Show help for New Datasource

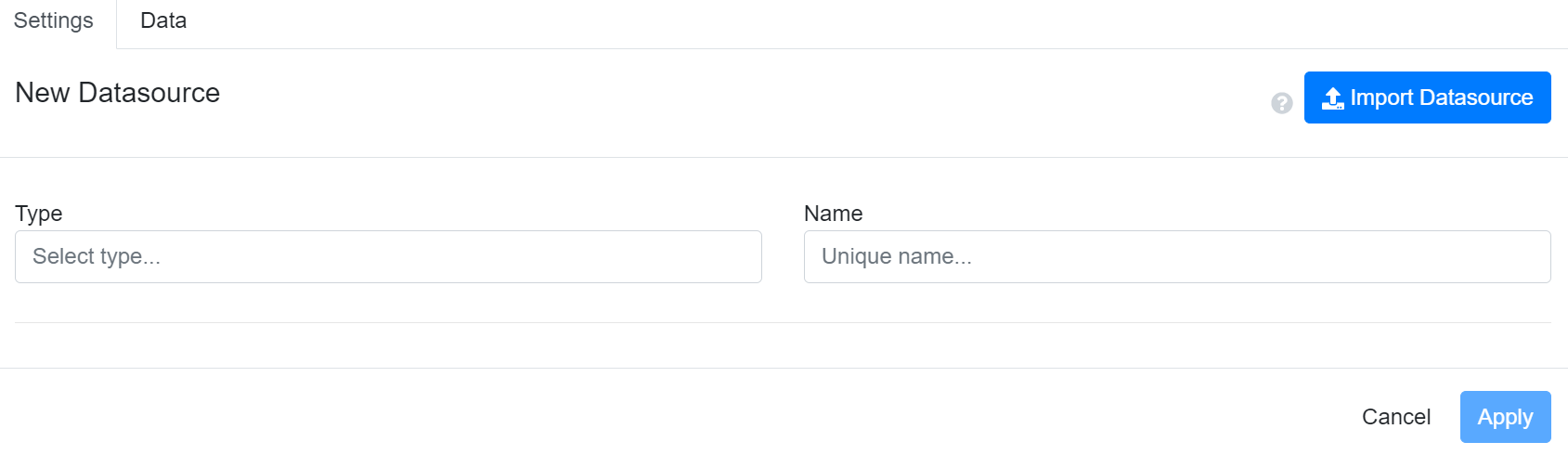coord(1282,103)
